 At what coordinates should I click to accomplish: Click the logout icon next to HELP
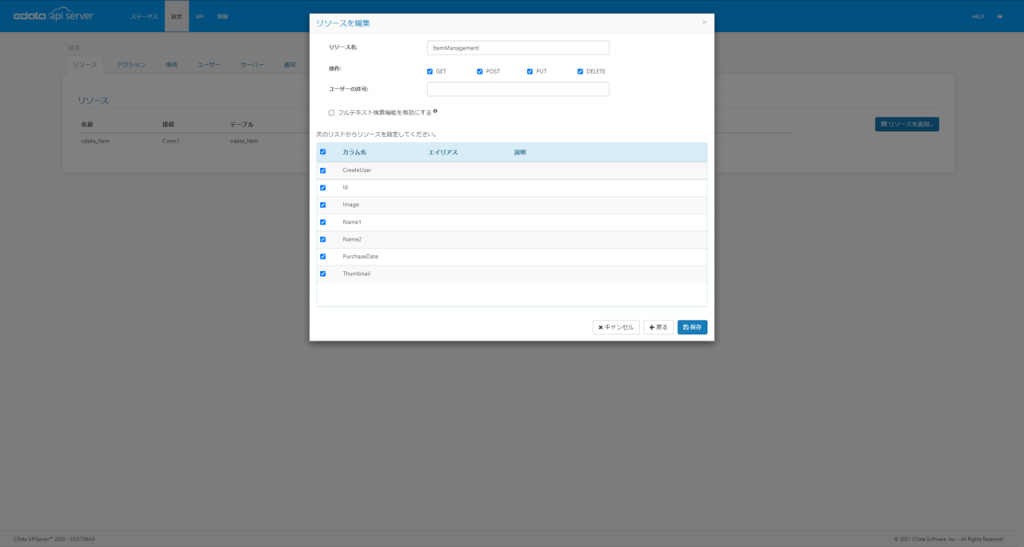pos(1000,16)
